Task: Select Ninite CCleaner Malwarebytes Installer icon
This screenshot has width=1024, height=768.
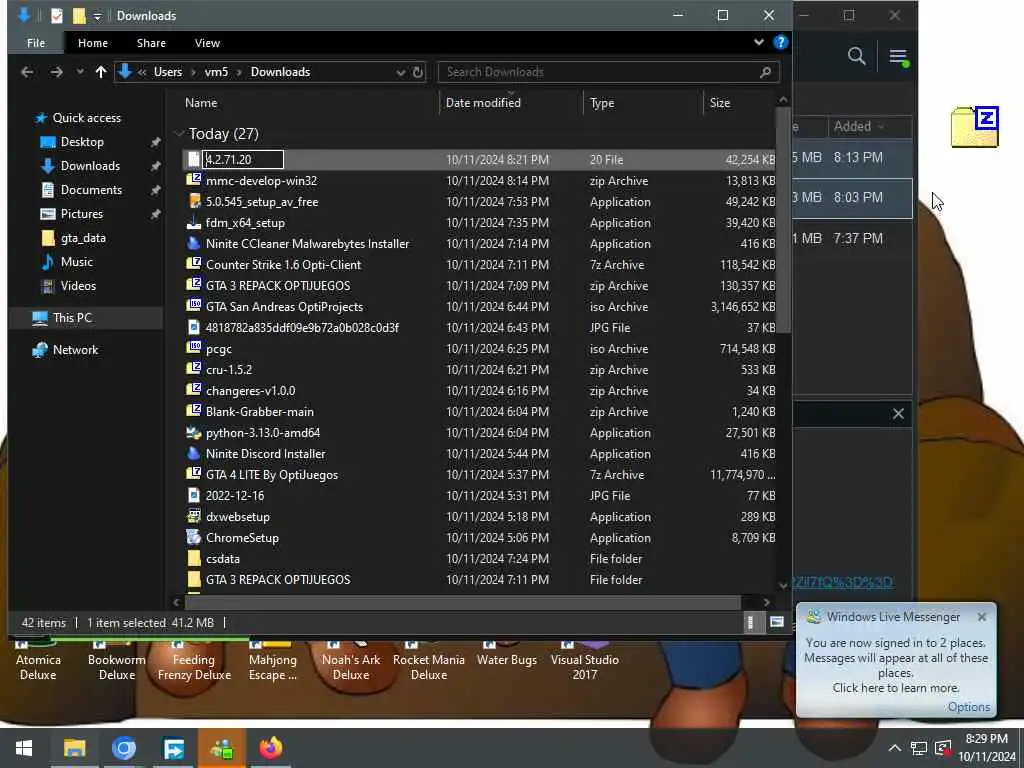Action: tap(193, 244)
